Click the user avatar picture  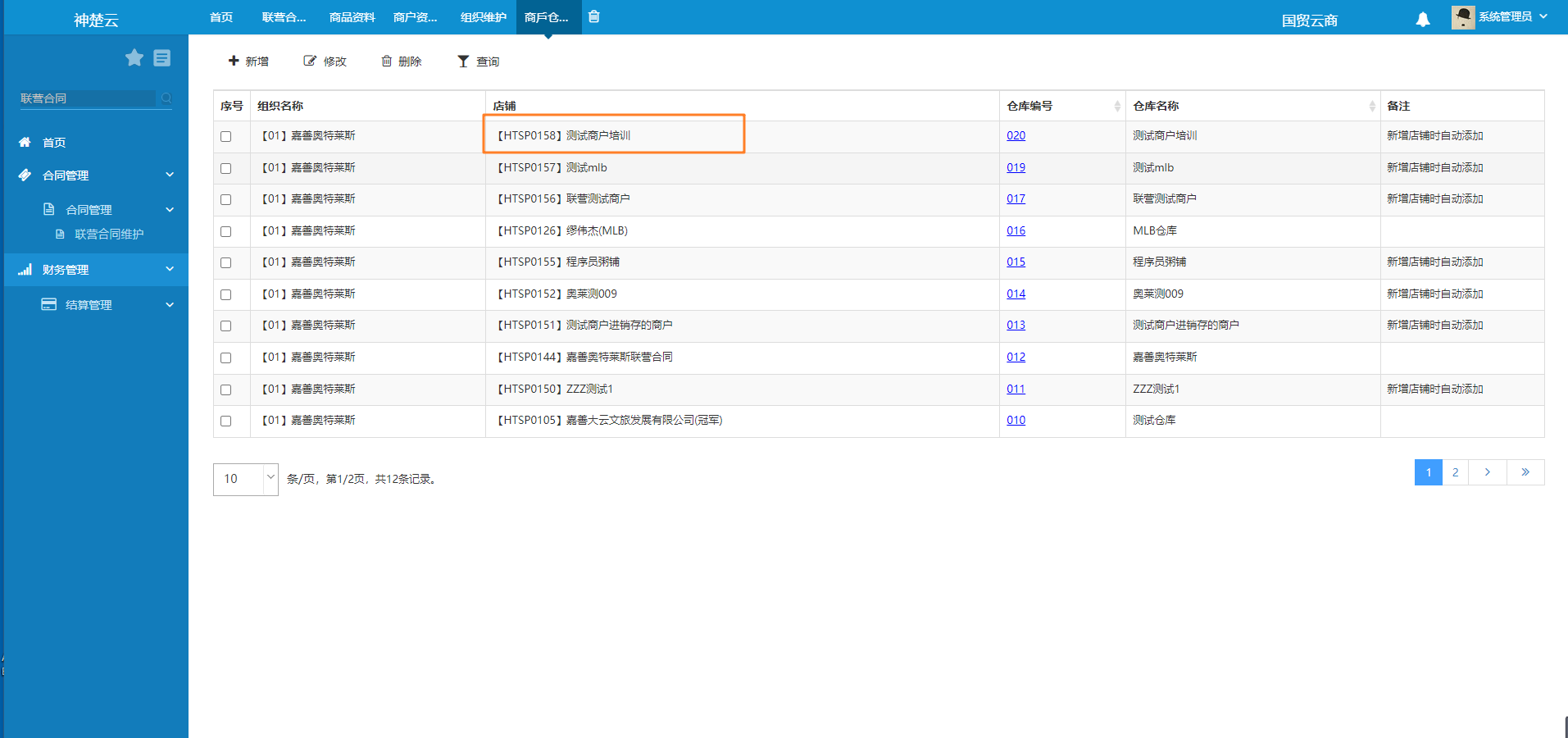coord(1463,17)
